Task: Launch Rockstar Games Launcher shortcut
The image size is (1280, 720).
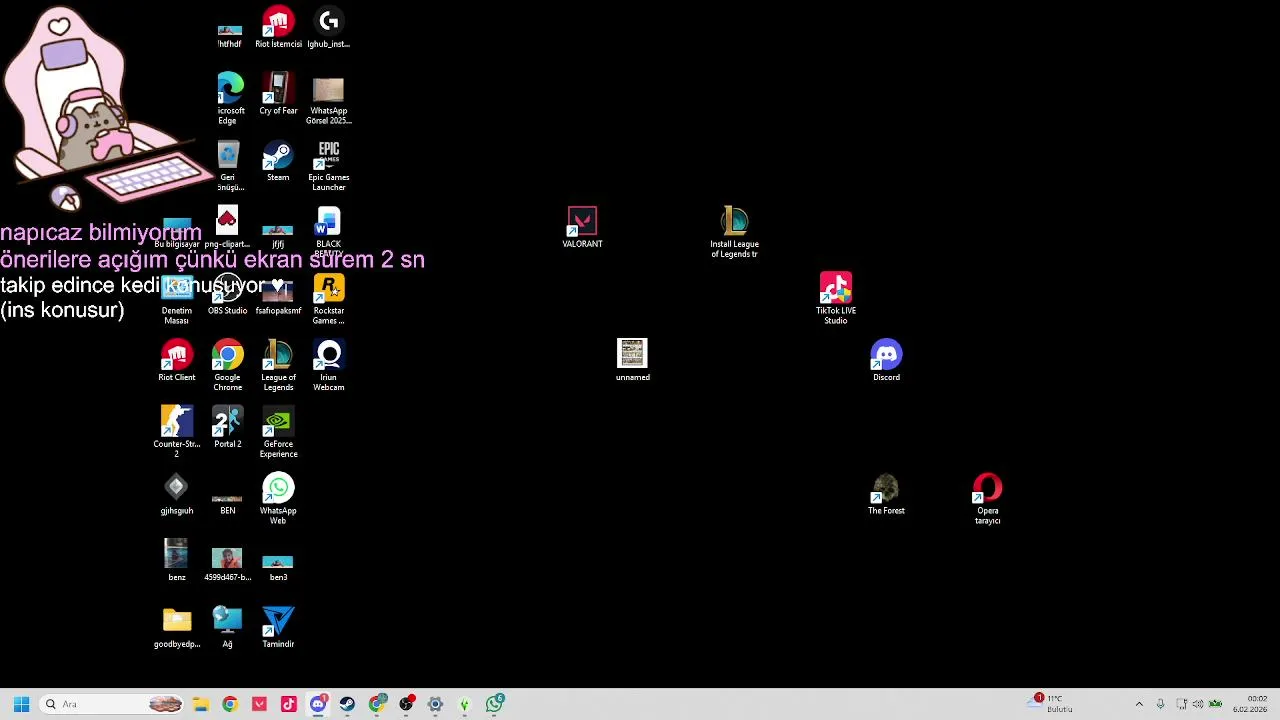Action: coord(329,299)
